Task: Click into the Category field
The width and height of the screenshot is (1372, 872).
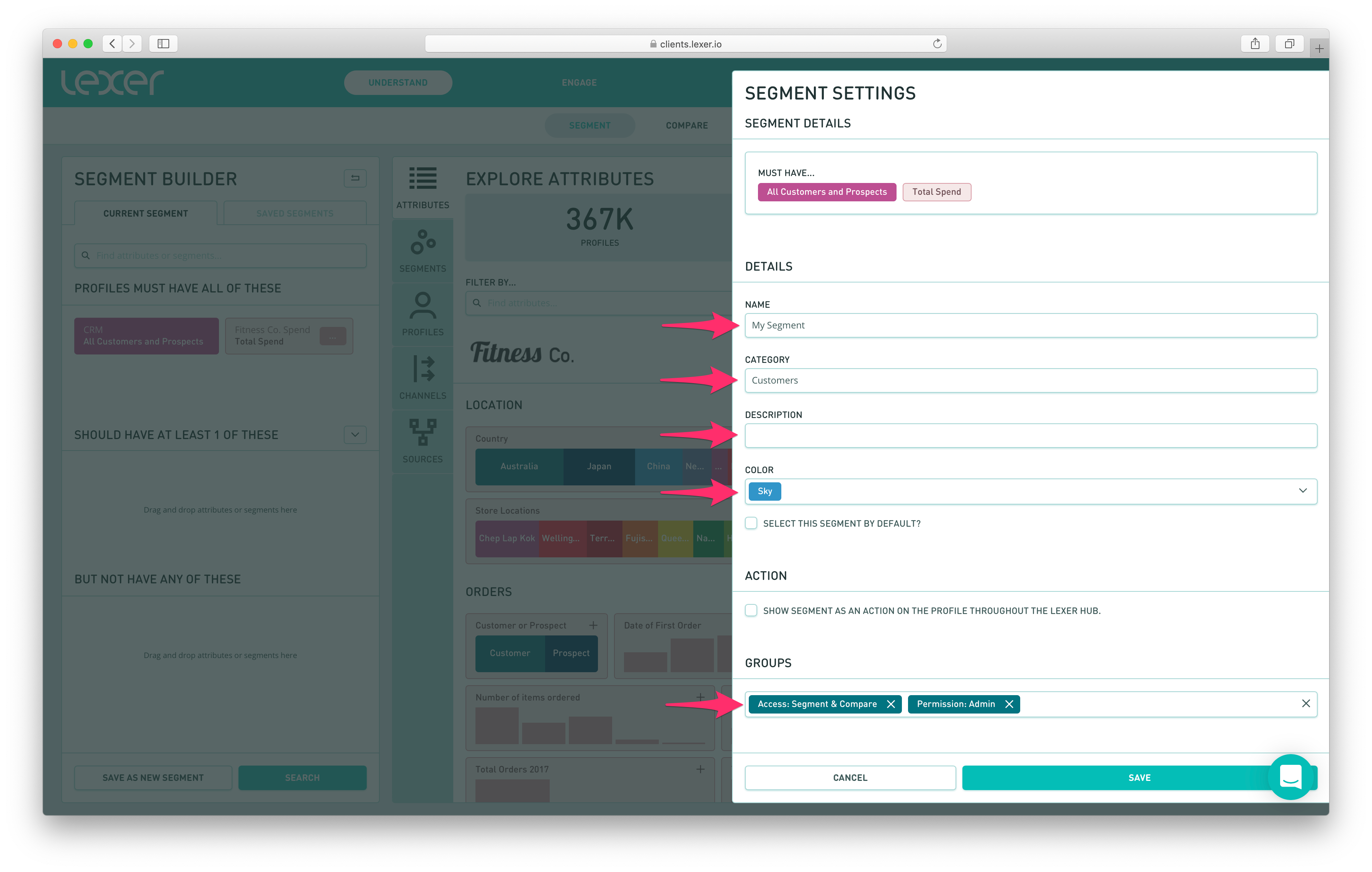Action: point(1031,380)
